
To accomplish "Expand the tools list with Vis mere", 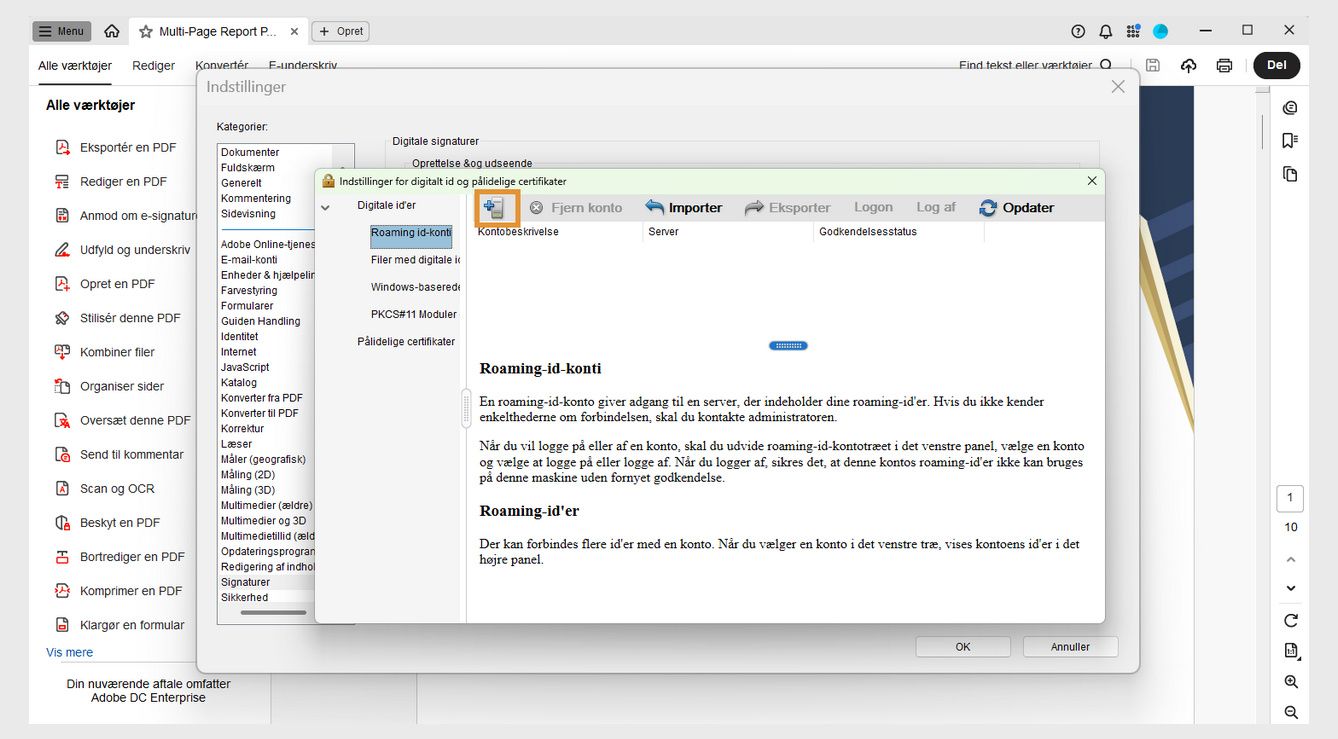I will coord(68,652).
